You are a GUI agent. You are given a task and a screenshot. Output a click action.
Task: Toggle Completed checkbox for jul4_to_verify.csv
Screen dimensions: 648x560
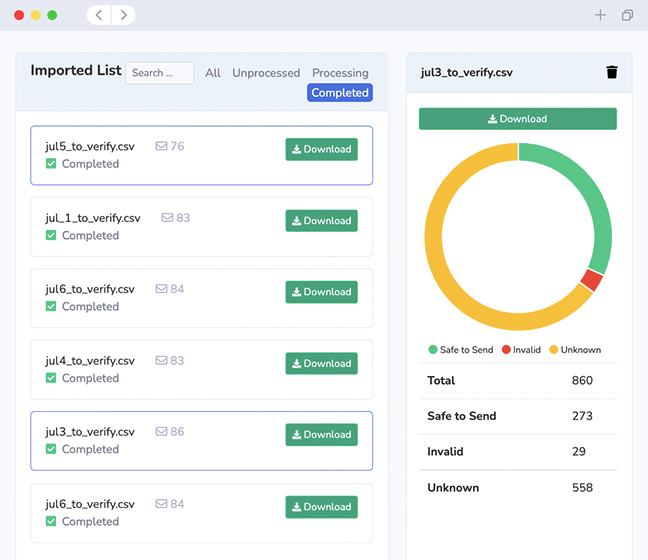click(51, 378)
